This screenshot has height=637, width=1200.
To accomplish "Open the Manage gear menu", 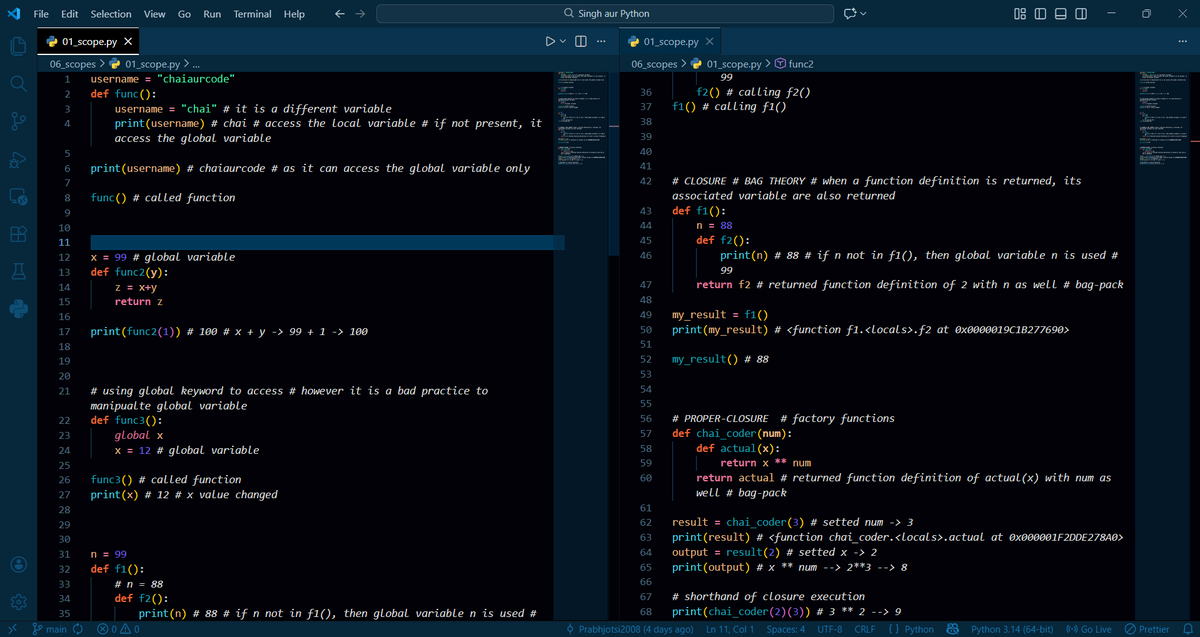I will tap(18, 603).
